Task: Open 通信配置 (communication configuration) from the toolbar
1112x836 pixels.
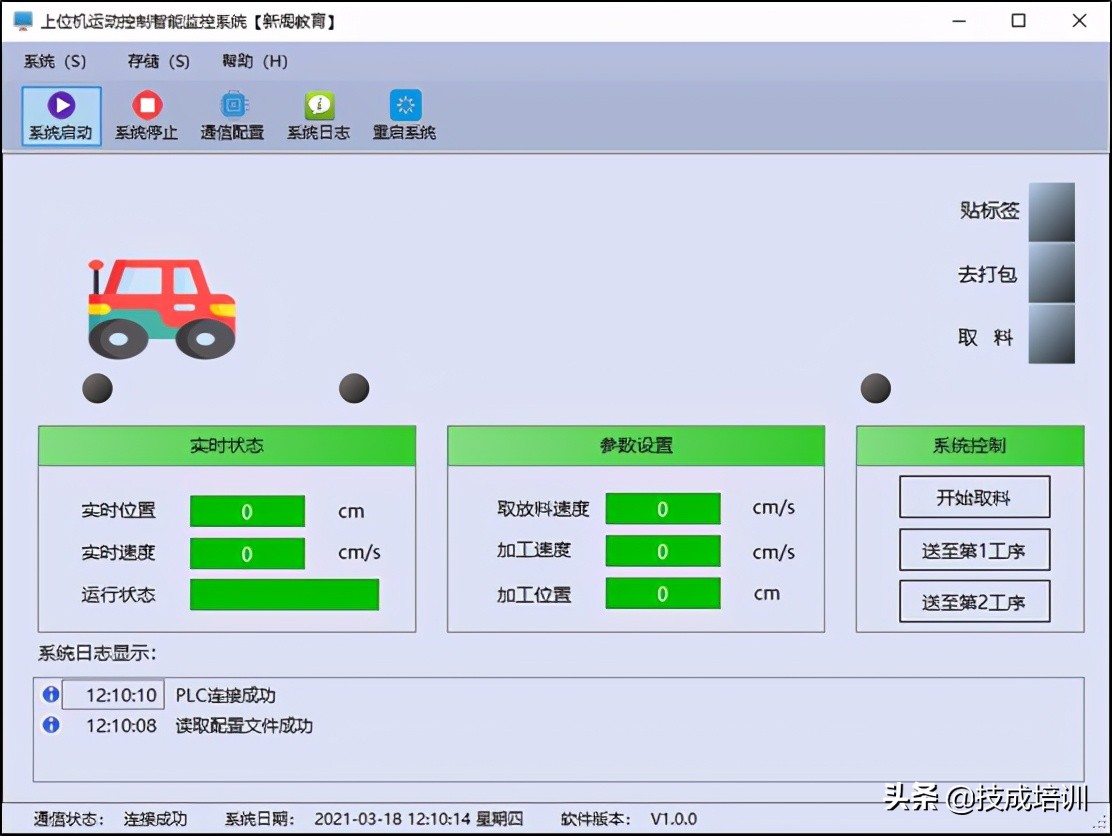Action: (231, 112)
